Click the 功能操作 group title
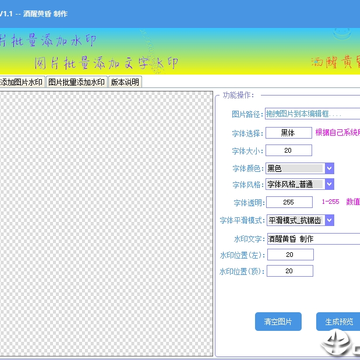Image resolution: width=360 pixels, height=360 pixels. point(238,95)
